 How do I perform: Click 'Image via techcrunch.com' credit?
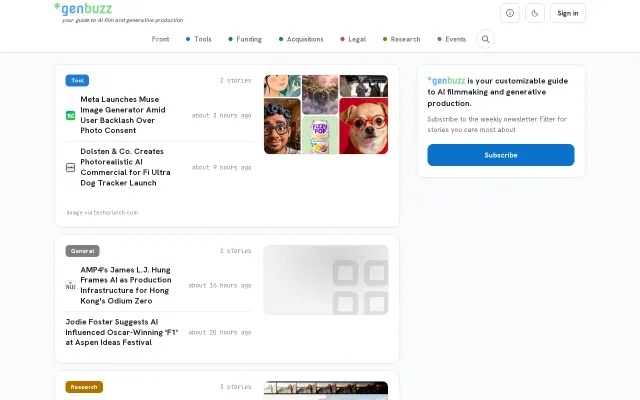(x=102, y=213)
